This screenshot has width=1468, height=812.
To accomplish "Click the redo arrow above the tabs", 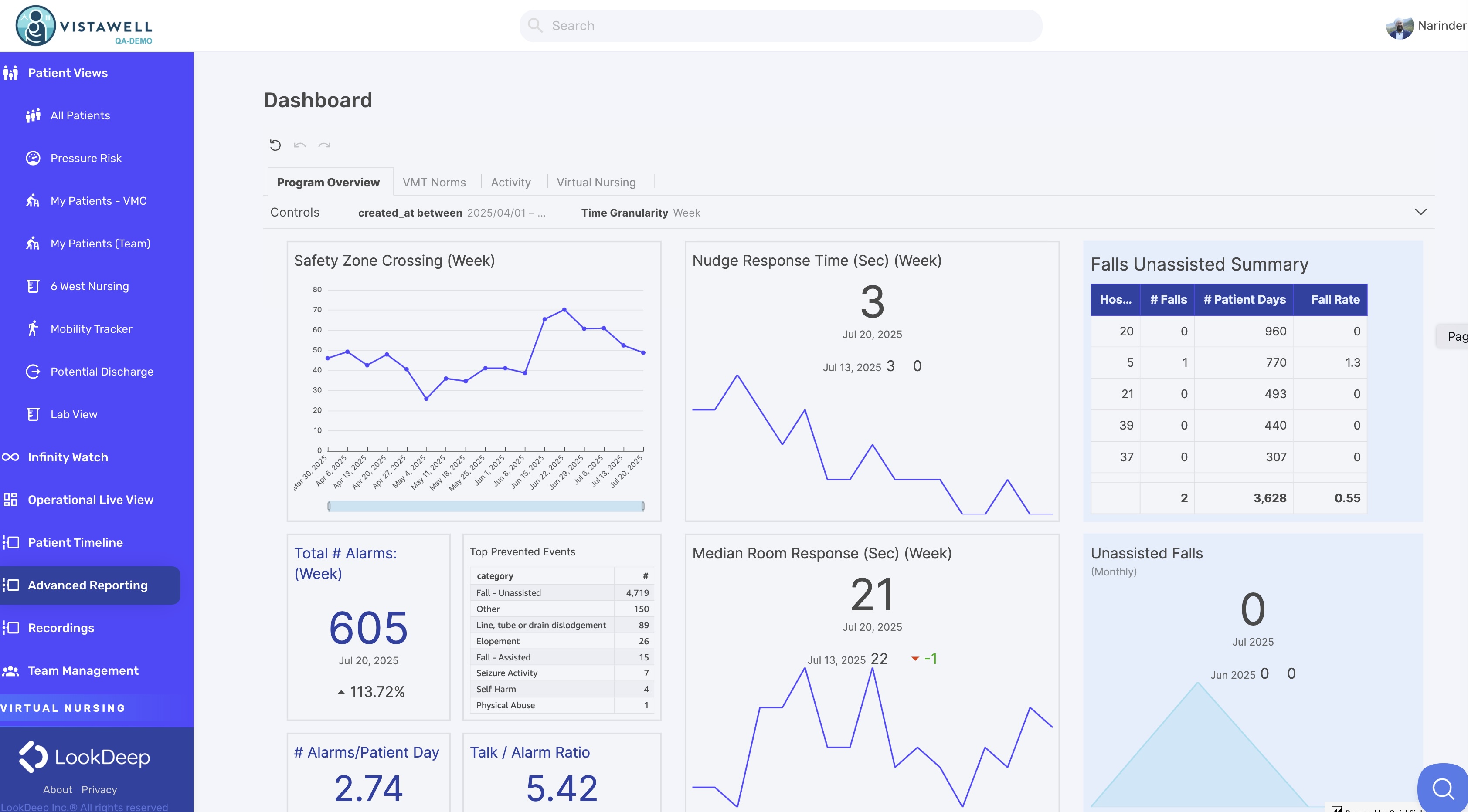I will point(325,145).
